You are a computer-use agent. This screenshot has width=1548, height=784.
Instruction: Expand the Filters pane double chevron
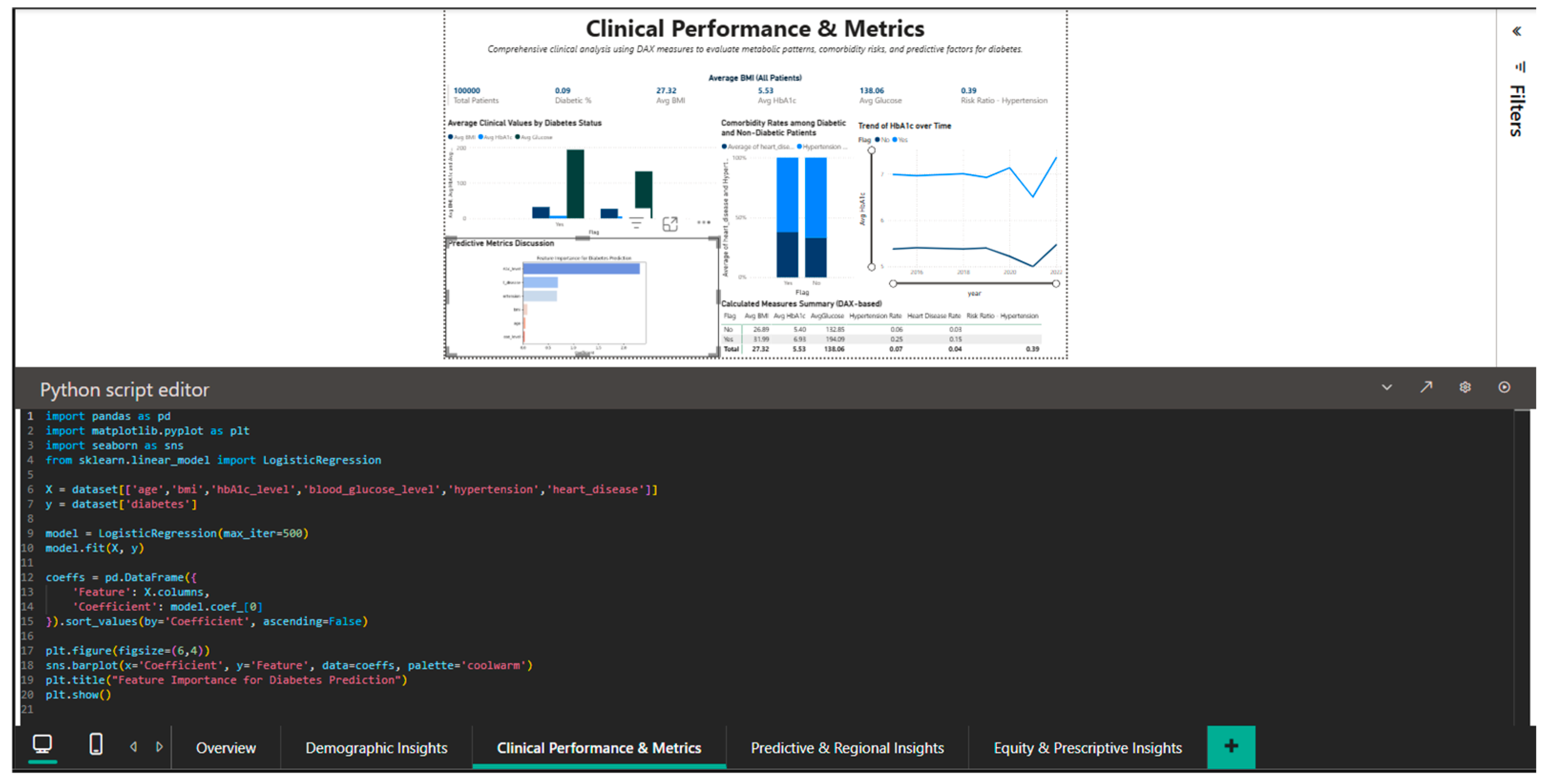[x=1516, y=31]
